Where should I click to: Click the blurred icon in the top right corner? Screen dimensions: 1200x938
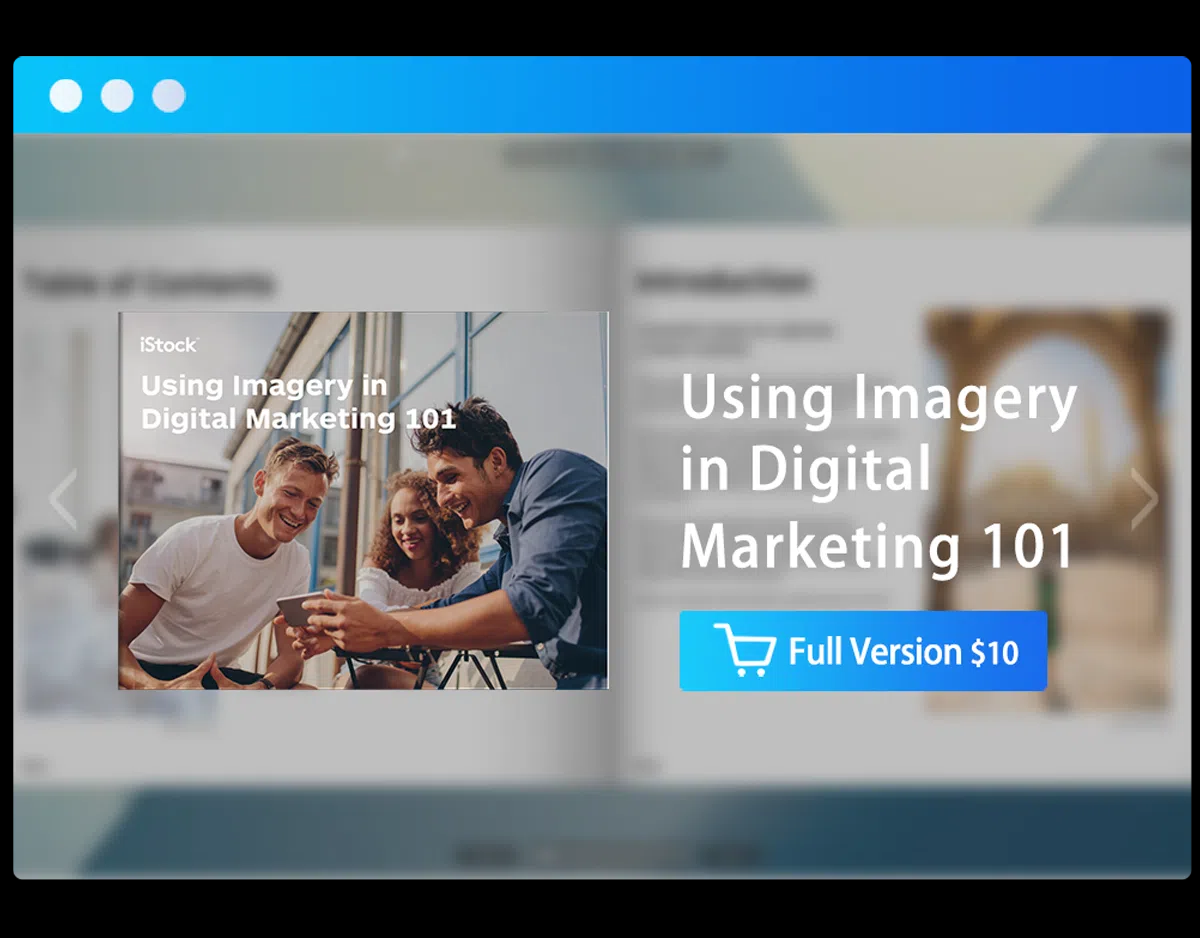(1174, 155)
